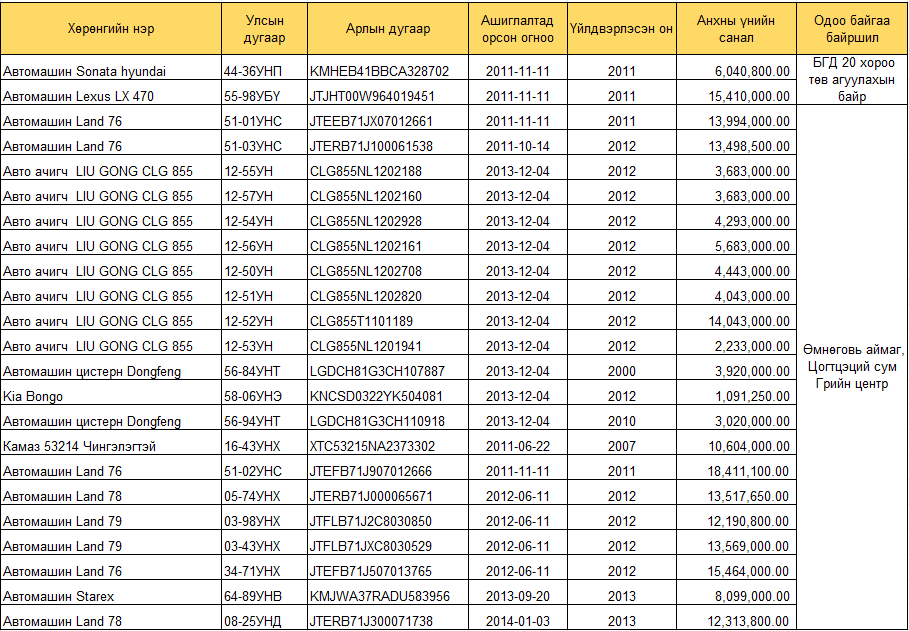The image size is (909, 631).
Task: Click the Автомашин Lexus LX 470 cell
Action: click(79, 96)
